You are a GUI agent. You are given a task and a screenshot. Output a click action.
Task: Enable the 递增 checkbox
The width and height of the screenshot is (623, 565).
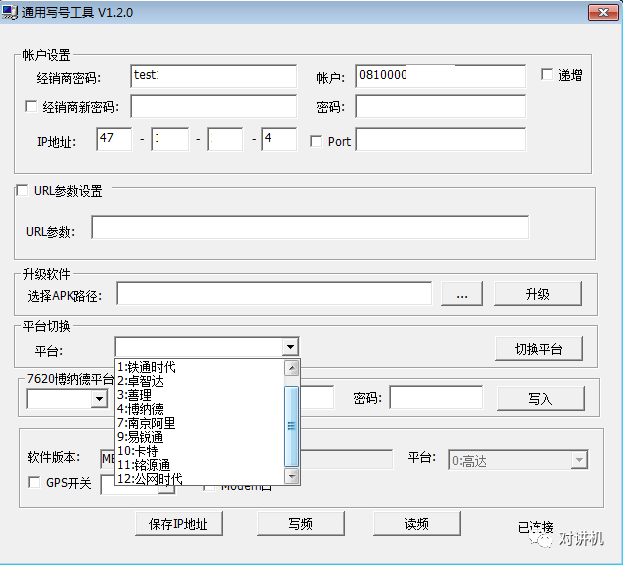point(547,74)
